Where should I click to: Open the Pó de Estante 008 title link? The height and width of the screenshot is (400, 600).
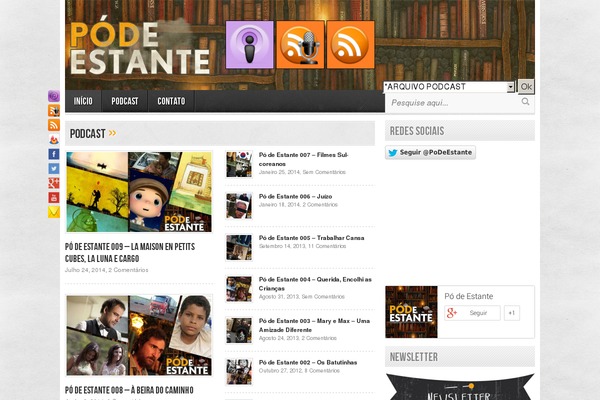coord(129,390)
